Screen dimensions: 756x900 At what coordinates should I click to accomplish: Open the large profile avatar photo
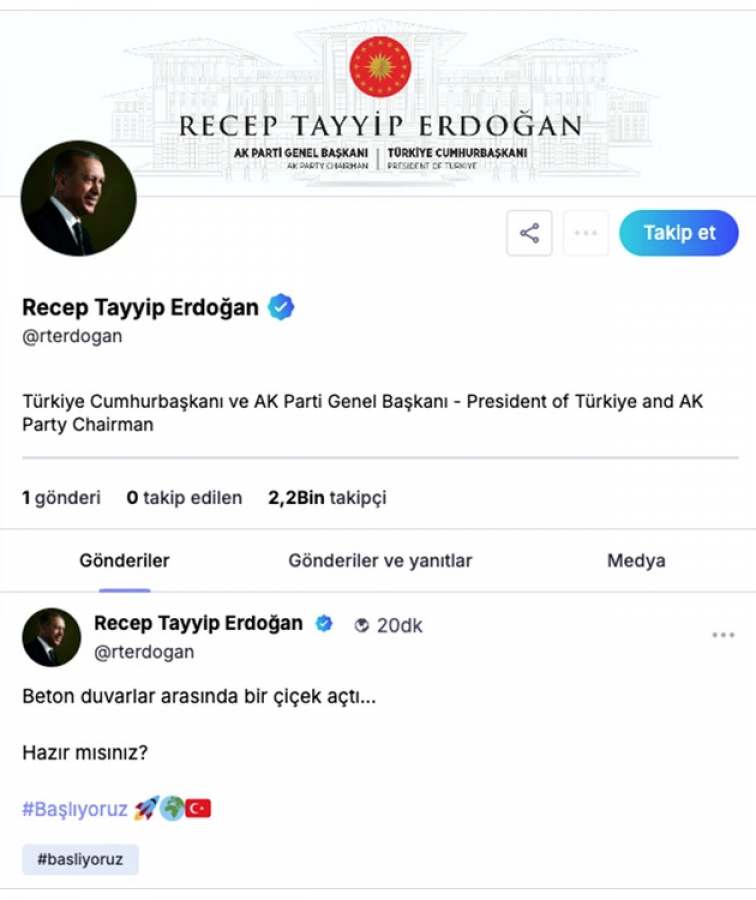click(79, 198)
